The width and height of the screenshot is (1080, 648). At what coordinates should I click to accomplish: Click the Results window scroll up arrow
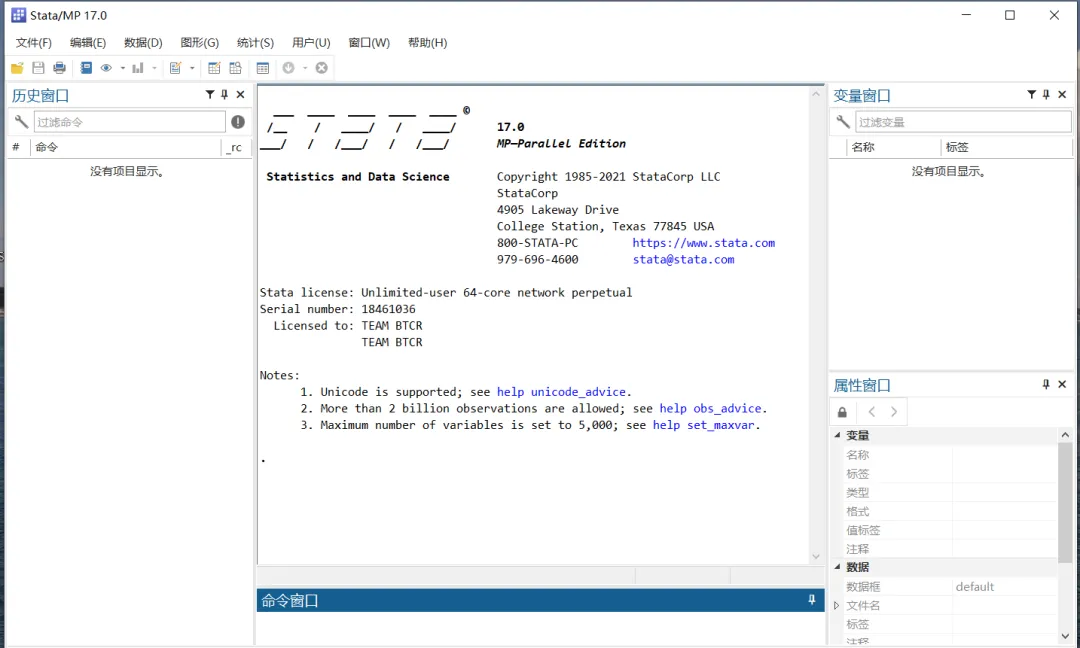[x=816, y=94]
